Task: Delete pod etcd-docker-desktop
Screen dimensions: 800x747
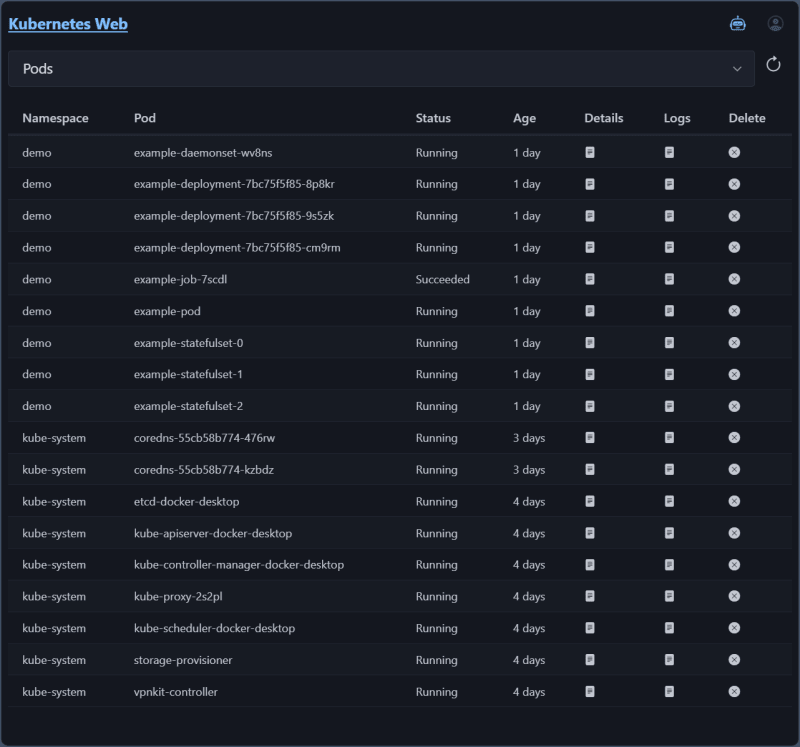Action: 734,502
